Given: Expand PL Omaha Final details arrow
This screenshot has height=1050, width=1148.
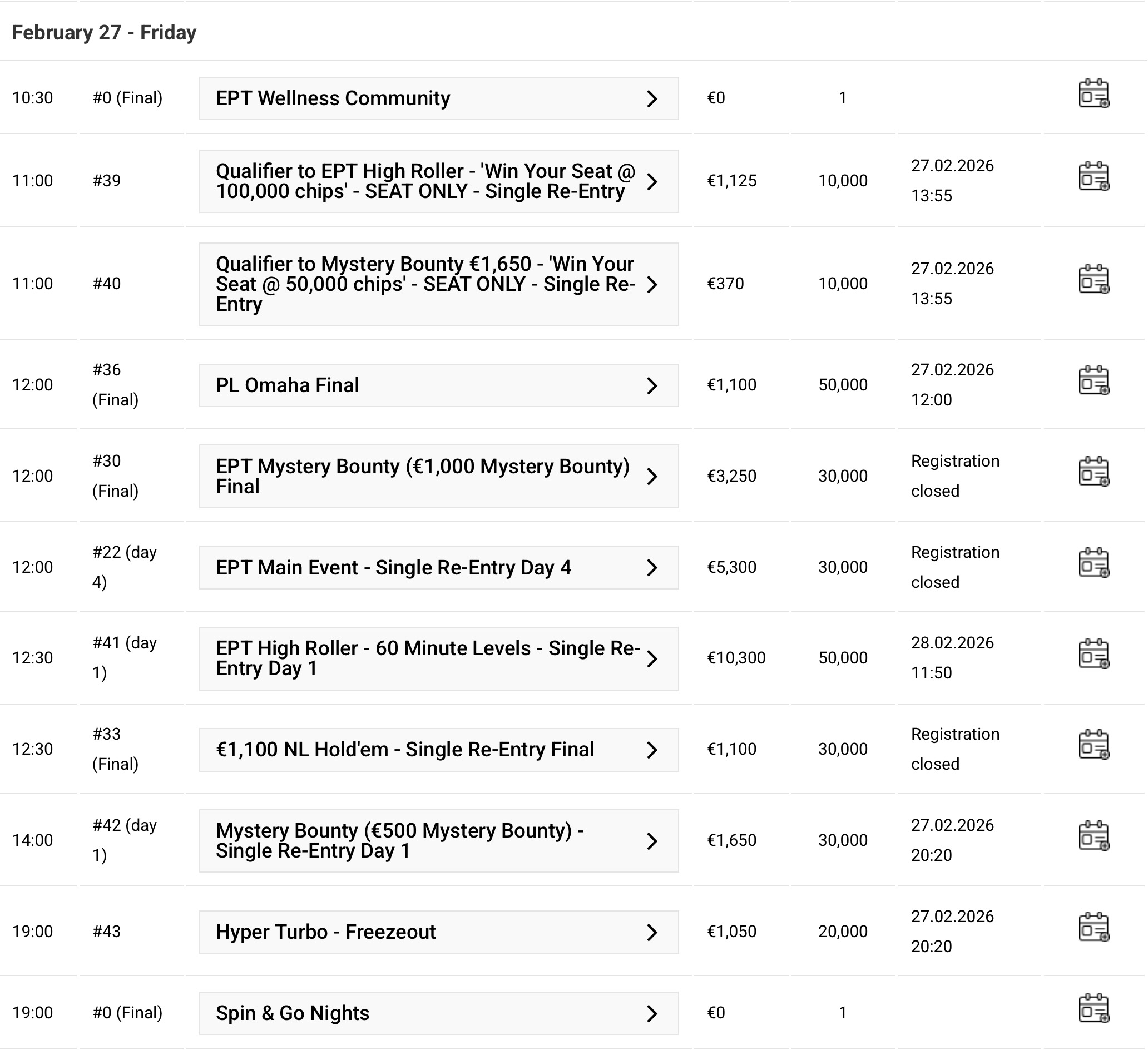Looking at the screenshot, I should coord(652,386).
